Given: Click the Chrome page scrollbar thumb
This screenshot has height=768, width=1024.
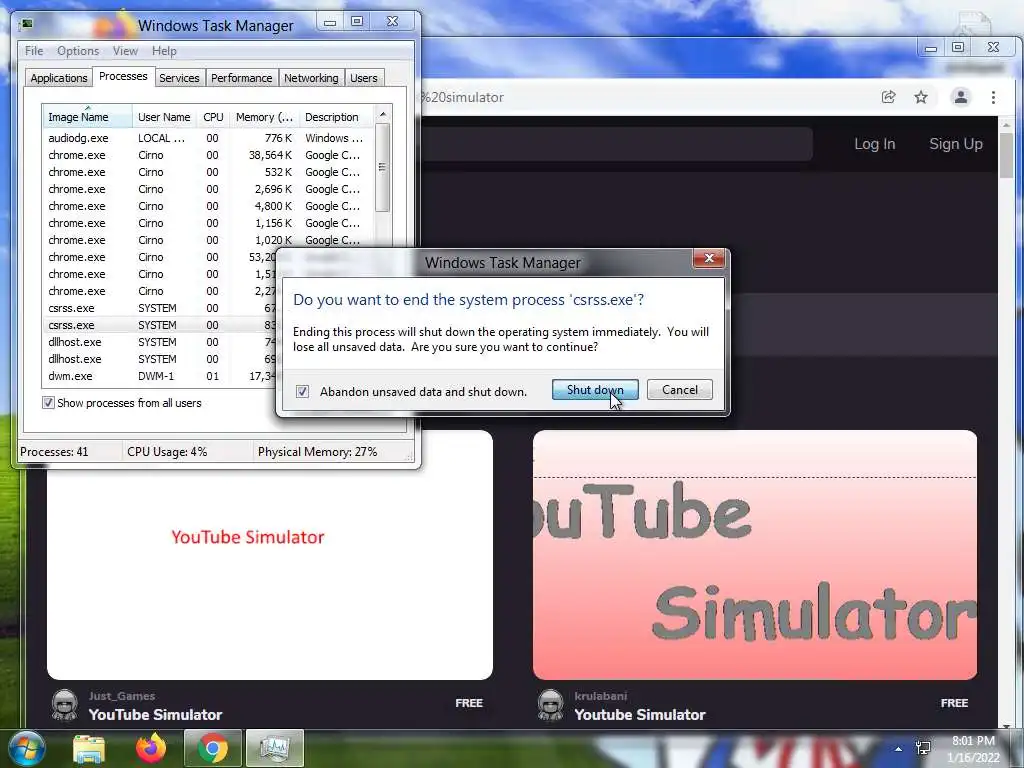Looking at the screenshot, I should (x=1006, y=155).
